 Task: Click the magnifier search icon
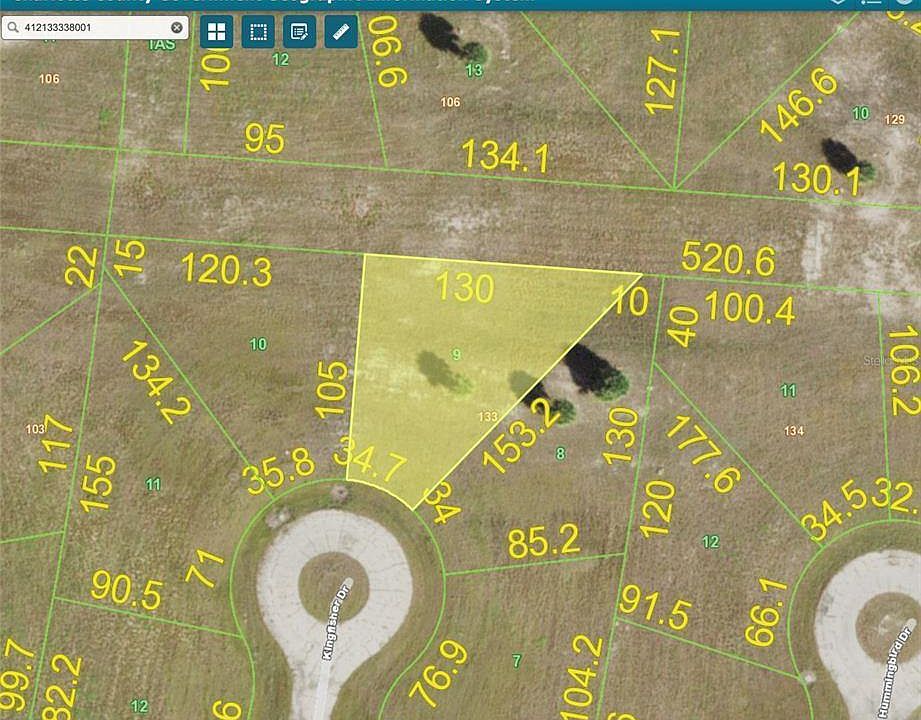(13, 28)
